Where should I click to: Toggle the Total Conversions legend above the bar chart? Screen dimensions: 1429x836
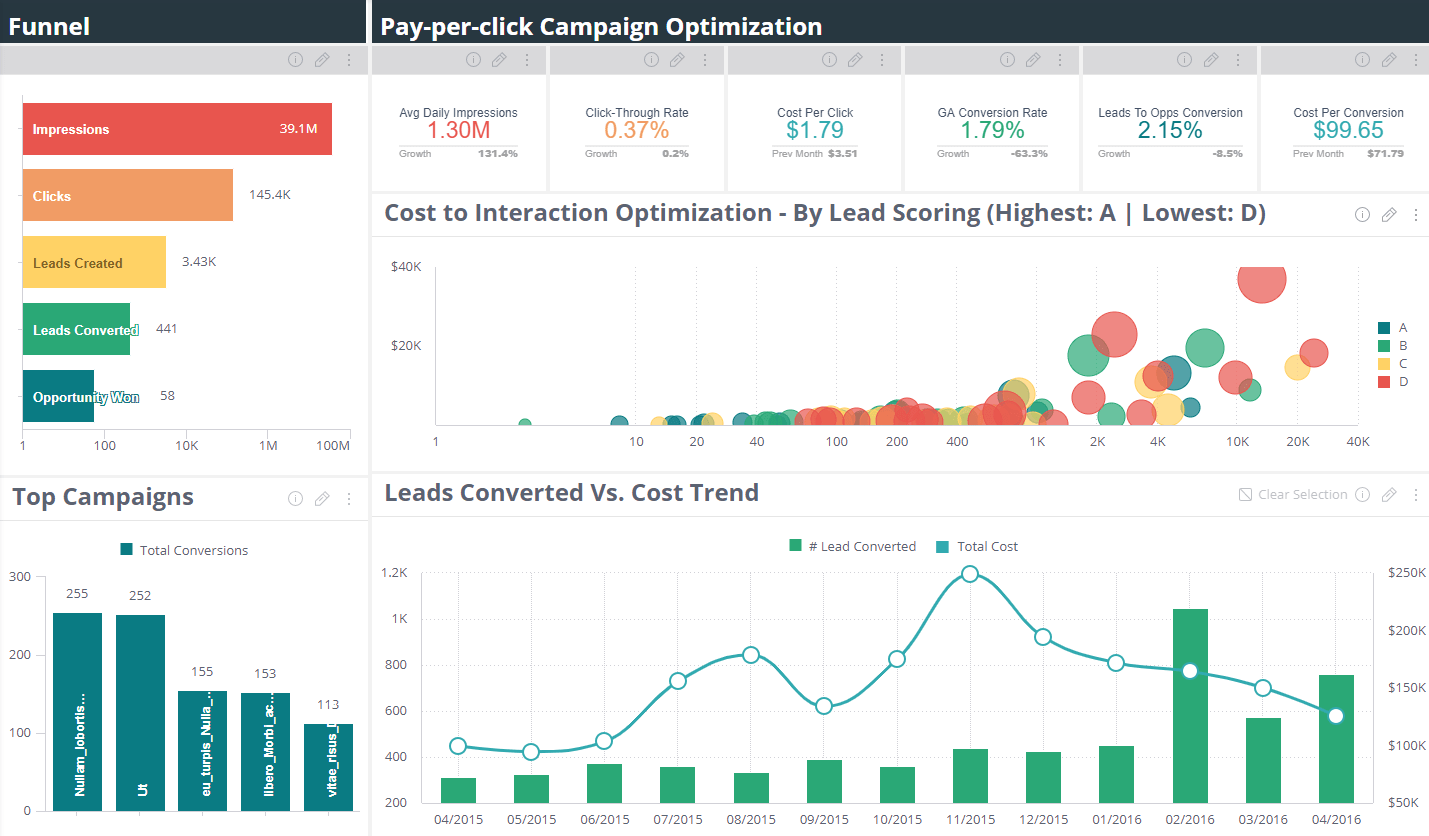coord(183,549)
